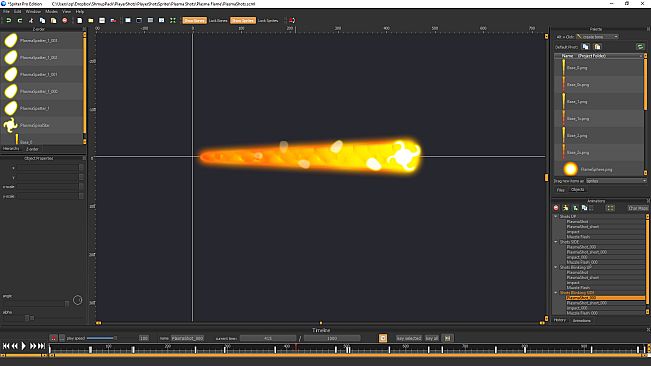Collapse the Shots Blinking UP entity tree

pyautogui.click(x=556, y=267)
